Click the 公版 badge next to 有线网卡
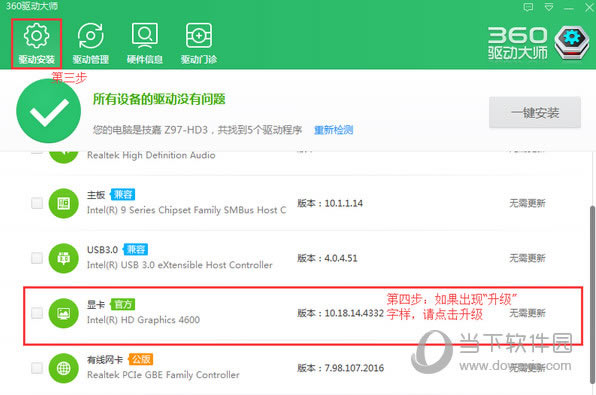This screenshot has height=395, width=596. click(141, 359)
